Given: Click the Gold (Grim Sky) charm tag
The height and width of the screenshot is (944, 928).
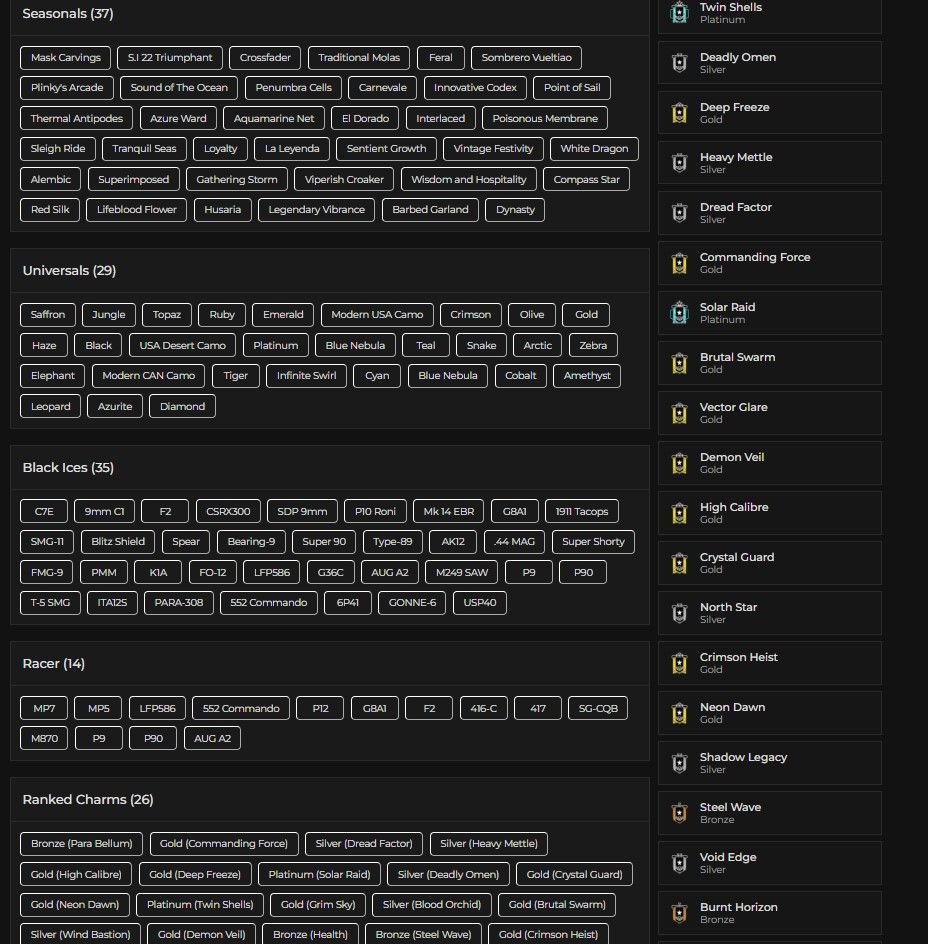Looking at the screenshot, I should point(318,904).
